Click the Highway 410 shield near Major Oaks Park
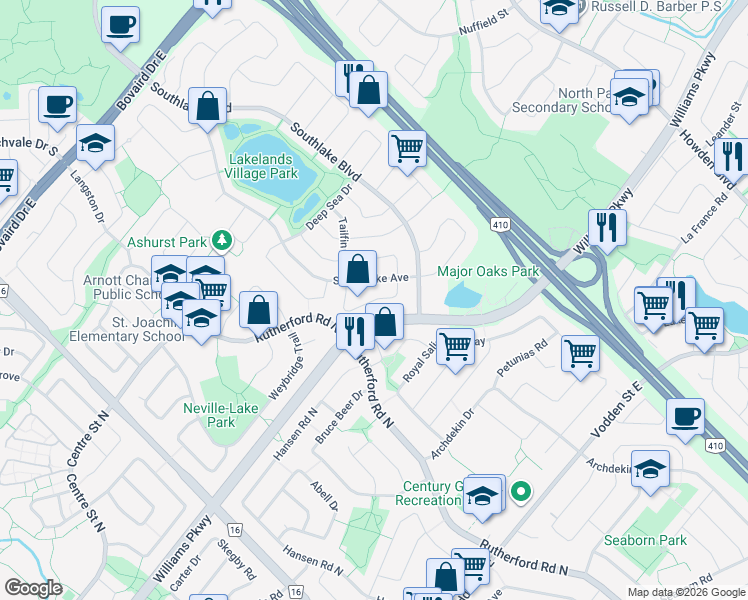748x600 pixels. coord(500,224)
